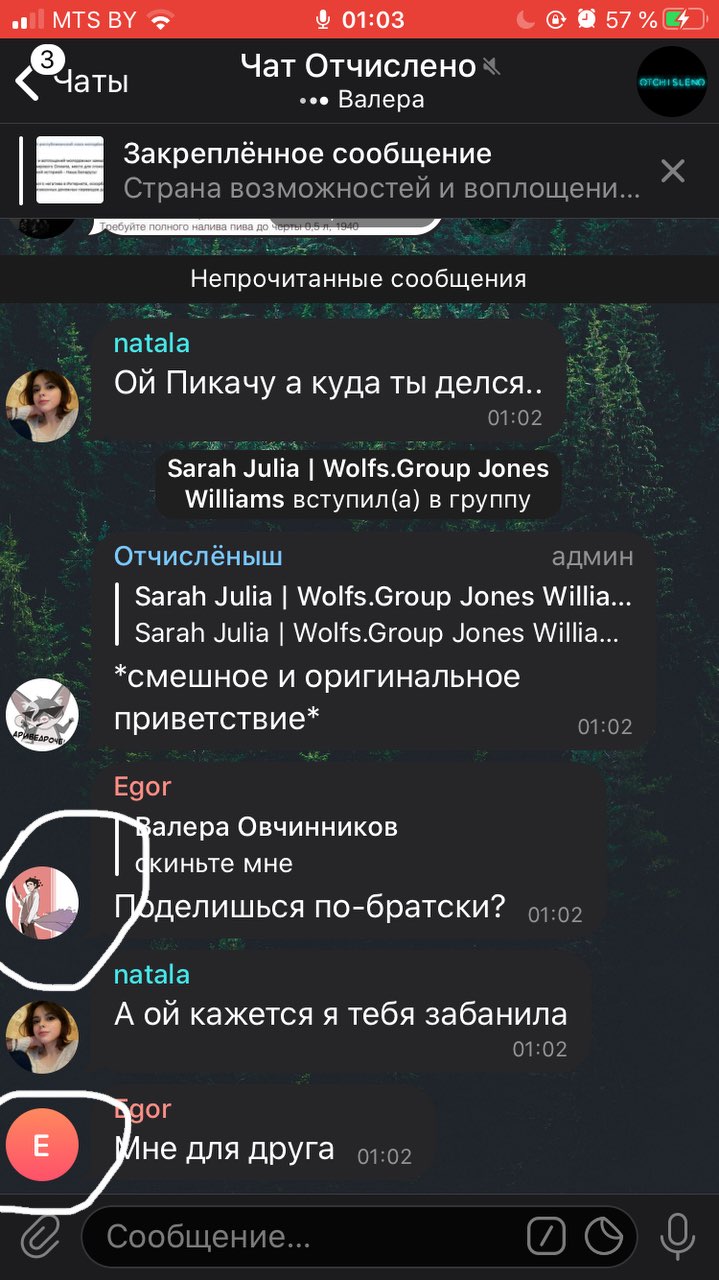Tap the paperclip attachment icon
719x1280 pixels.
click(x=40, y=1238)
